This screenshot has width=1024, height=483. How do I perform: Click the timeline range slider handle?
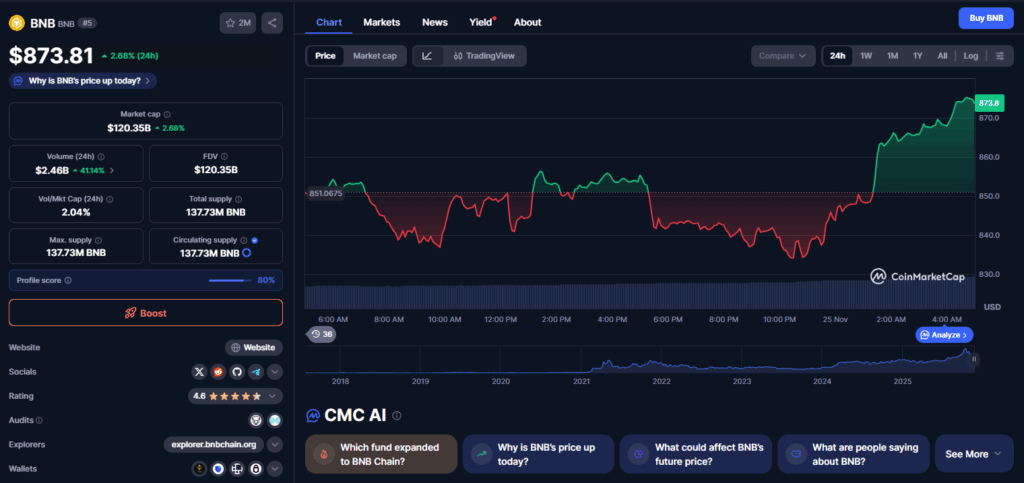[x=974, y=358]
